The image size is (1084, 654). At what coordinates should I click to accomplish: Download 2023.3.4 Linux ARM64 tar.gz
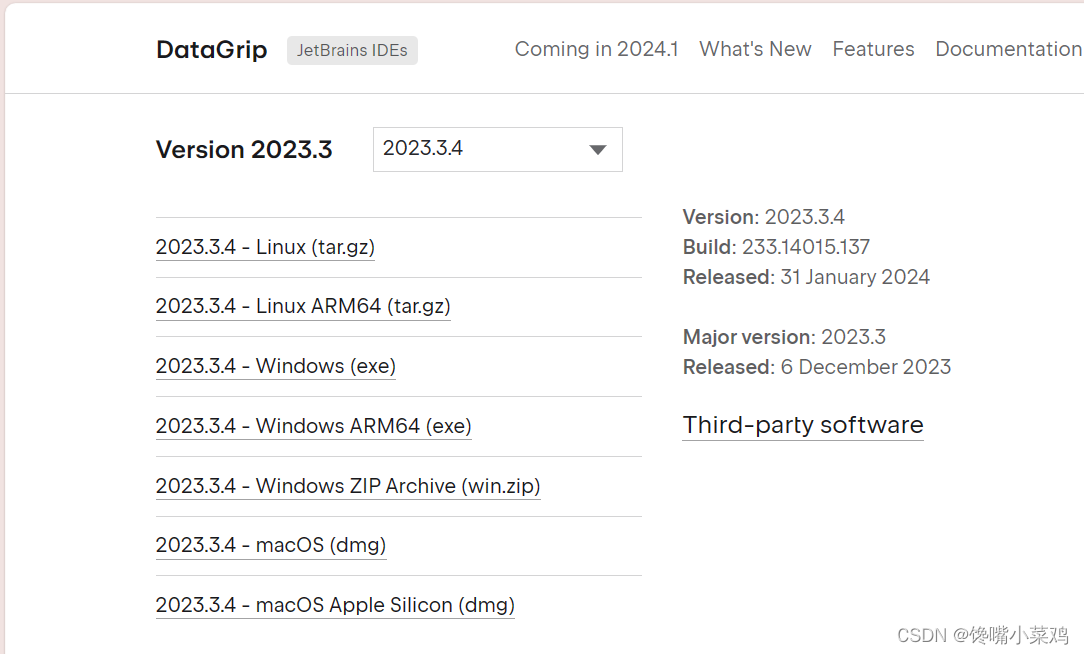pyautogui.click(x=303, y=306)
